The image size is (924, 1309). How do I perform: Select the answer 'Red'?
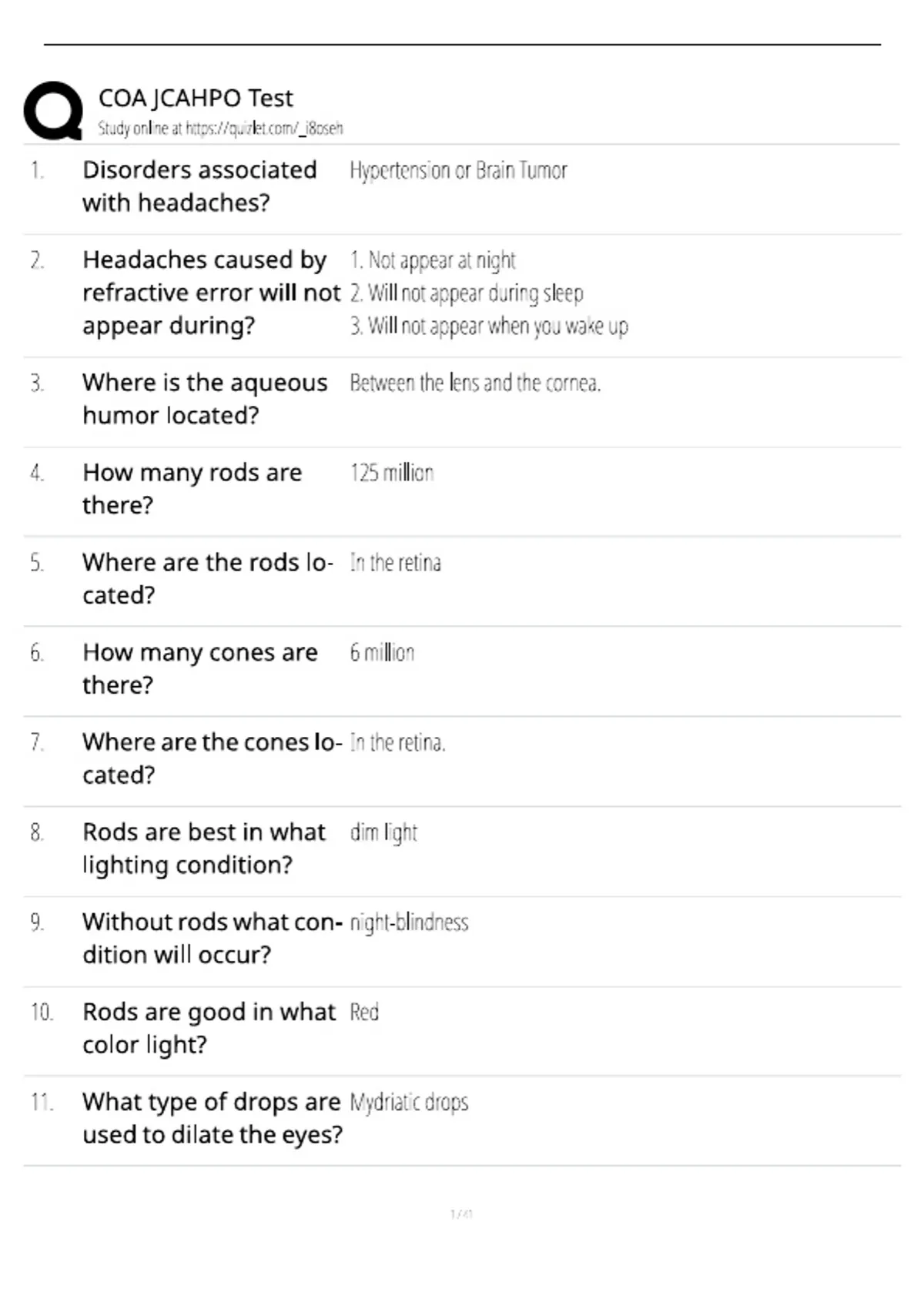point(364,1012)
